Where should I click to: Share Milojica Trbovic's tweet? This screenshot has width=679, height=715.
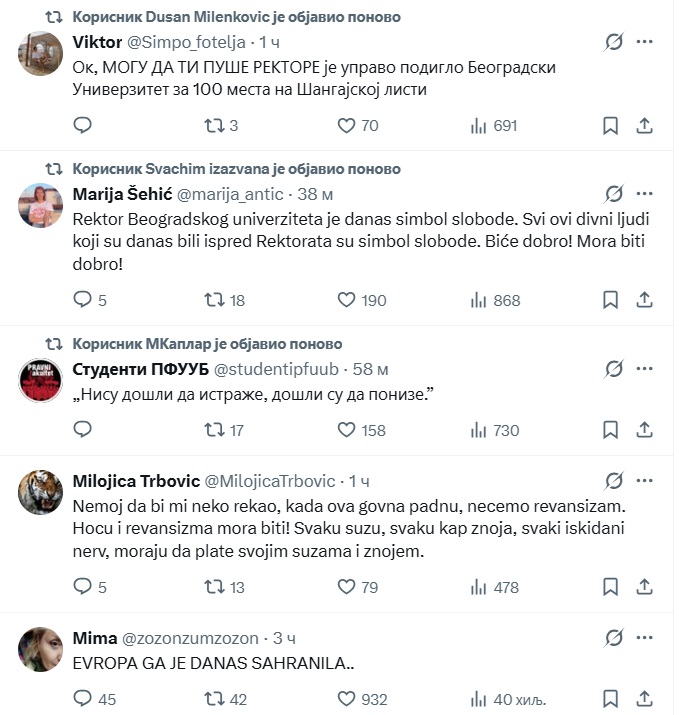(644, 587)
